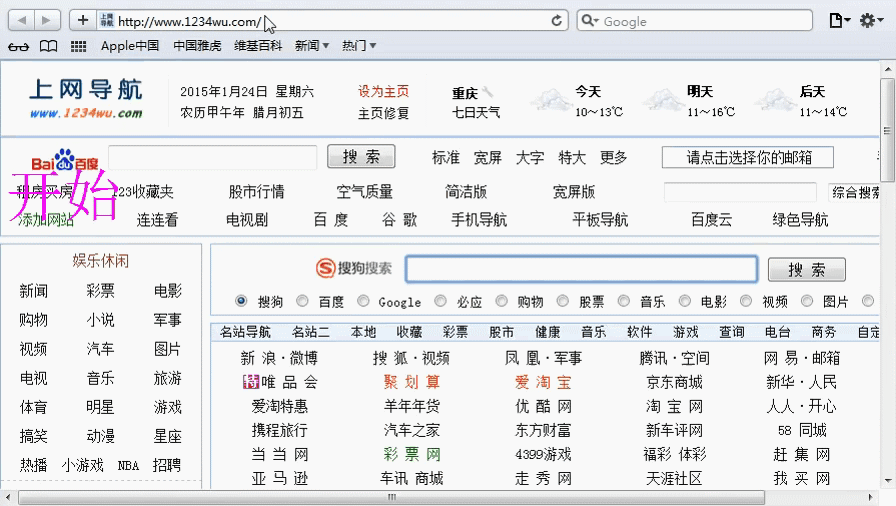896x506 pixels.
Task: Select the 股票 radio button
Action: point(563,300)
